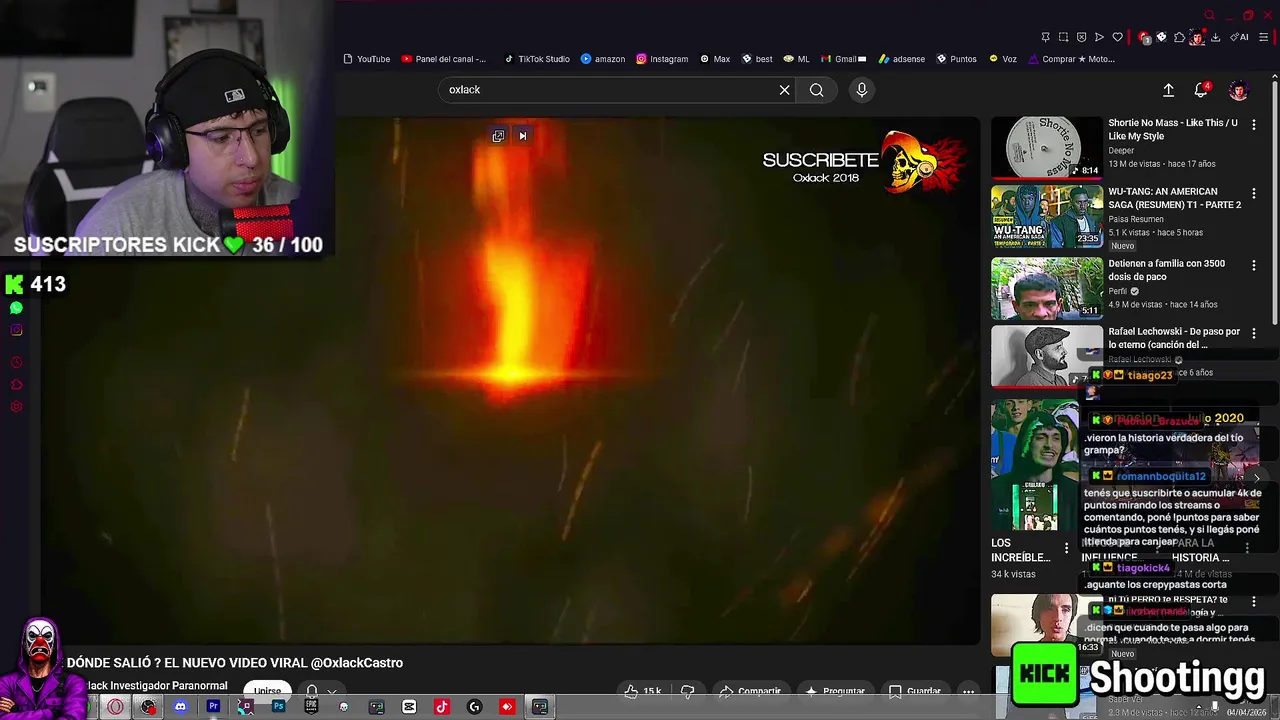Open YouTube notifications bell
Image resolution: width=1280 pixels, height=720 pixels.
[x=1201, y=90]
